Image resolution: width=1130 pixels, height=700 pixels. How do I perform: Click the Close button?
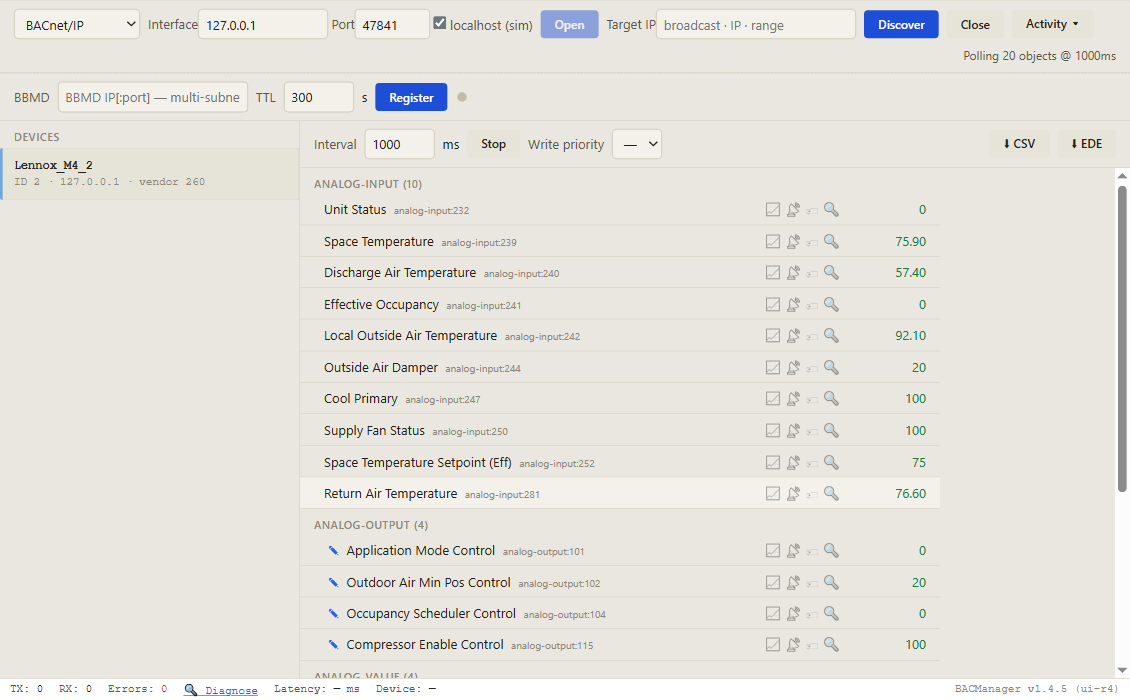(x=975, y=25)
